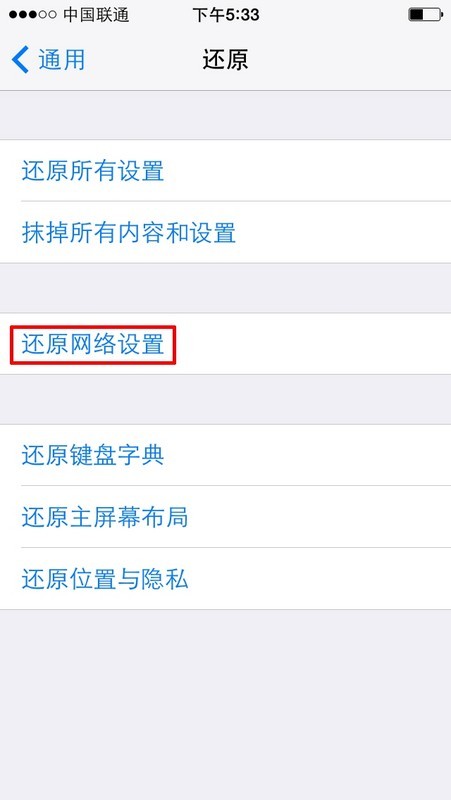451x800 pixels.
Task: Tap 还原网络设置 option
Action: (x=226, y=344)
